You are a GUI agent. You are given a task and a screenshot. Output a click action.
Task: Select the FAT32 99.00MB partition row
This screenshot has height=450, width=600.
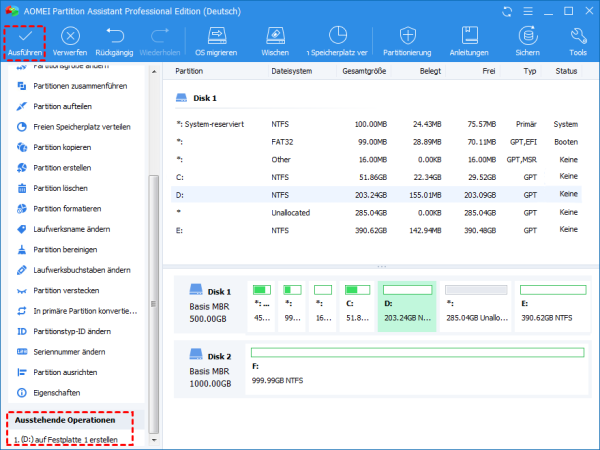pos(377,142)
